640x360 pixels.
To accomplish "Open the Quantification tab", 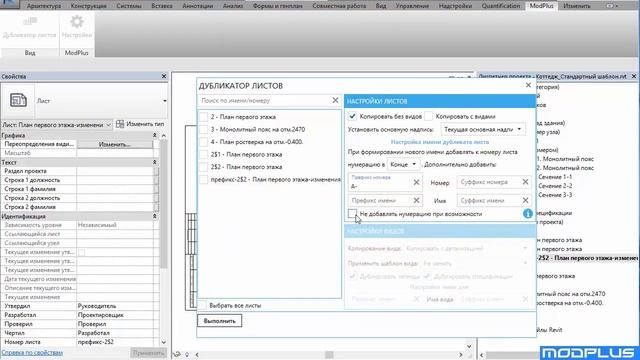I will [x=500, y=6].
